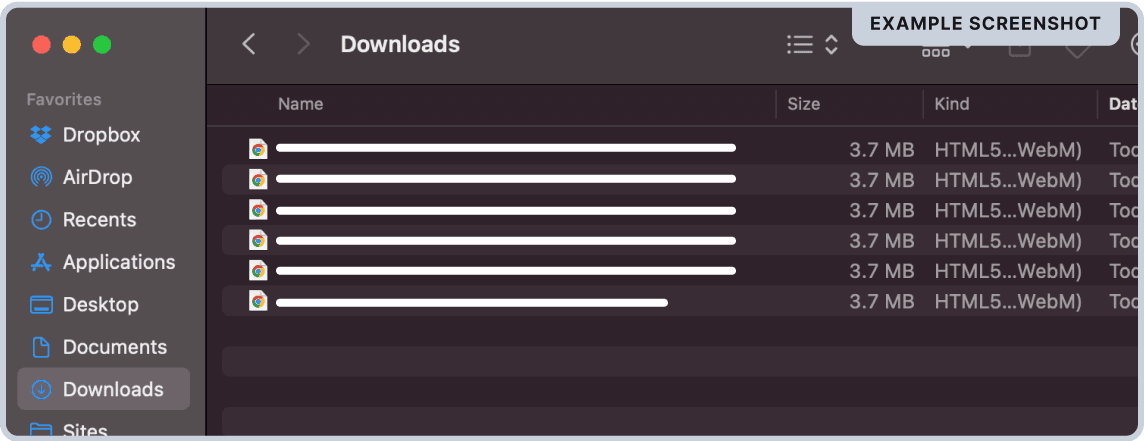Go back using the left chevron
The height and width of the screenshot is (441, 1144).
(x=249, y=44)
